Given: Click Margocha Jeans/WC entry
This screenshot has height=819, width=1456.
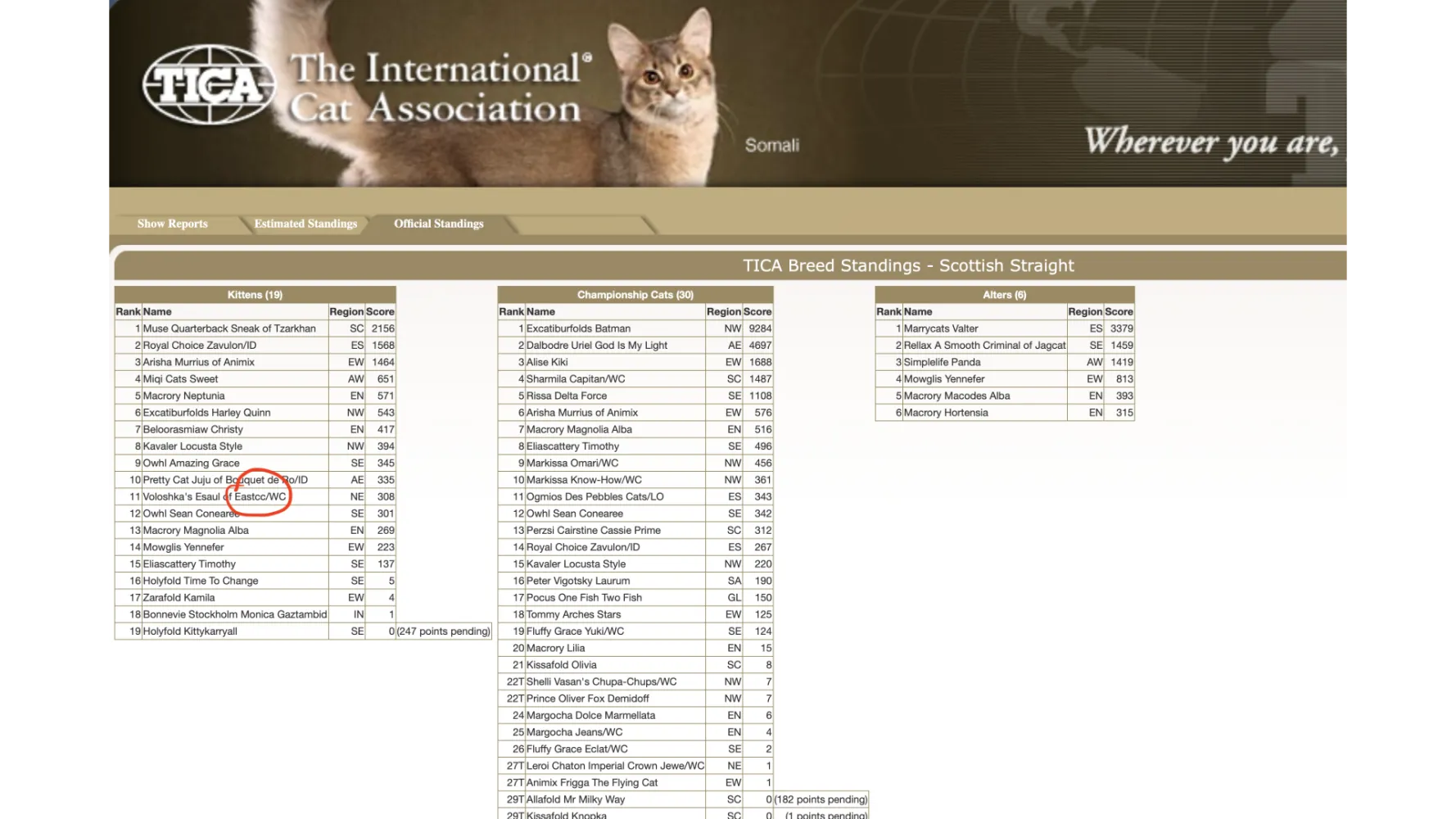Looking at the screenshot, I should click(x=574, y=732).
